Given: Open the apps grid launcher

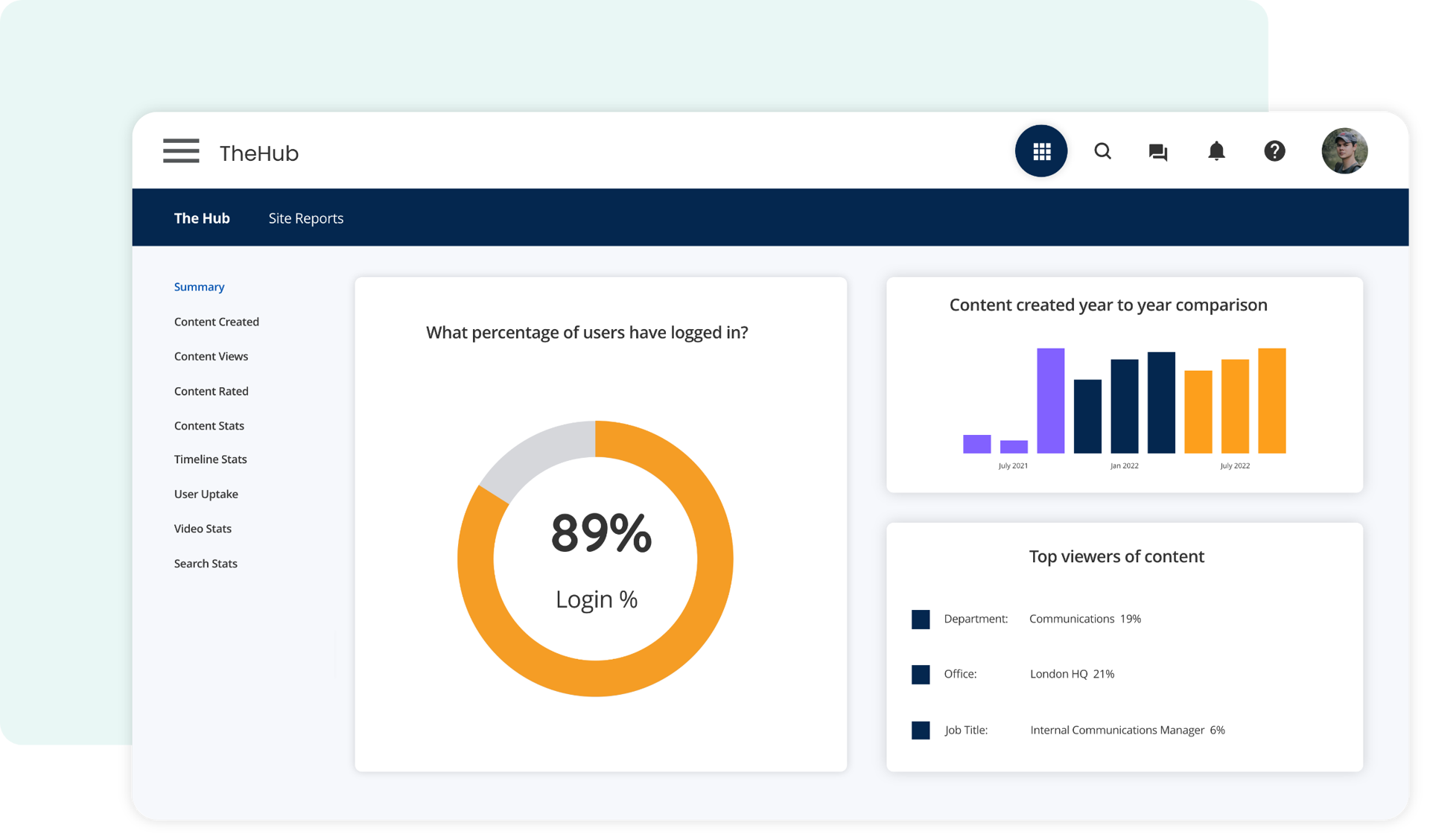Looking at the screenshot, I should coord(1041,150).
